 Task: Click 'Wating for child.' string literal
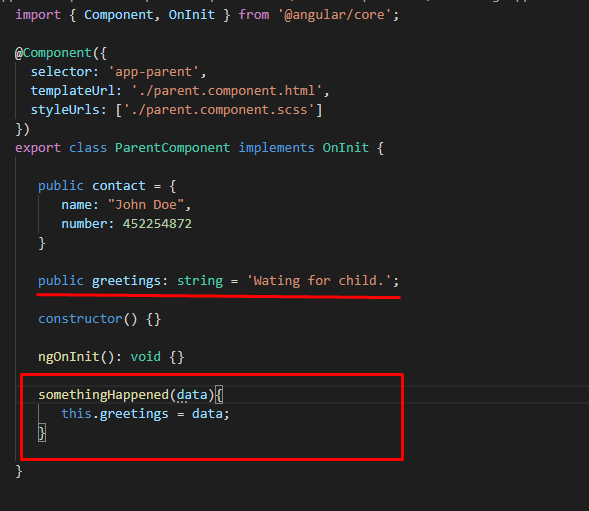(319, 281)
